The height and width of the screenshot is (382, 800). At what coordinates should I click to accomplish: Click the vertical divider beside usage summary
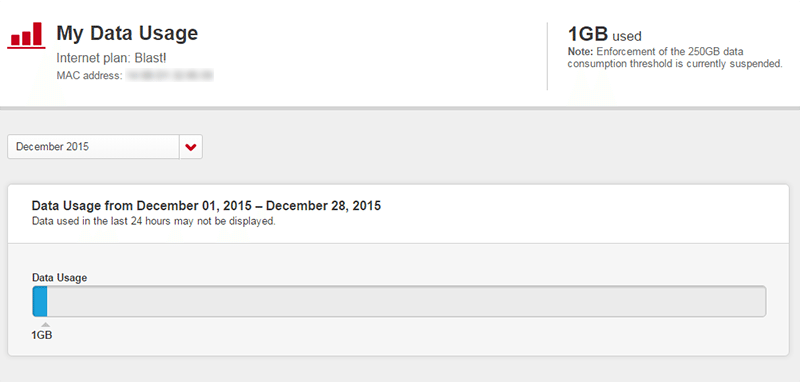coord(547,56)
